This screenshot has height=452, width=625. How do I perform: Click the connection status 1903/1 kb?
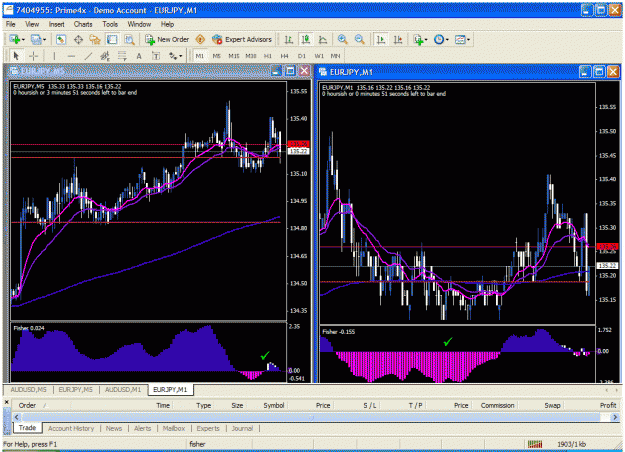coord(572,444)
